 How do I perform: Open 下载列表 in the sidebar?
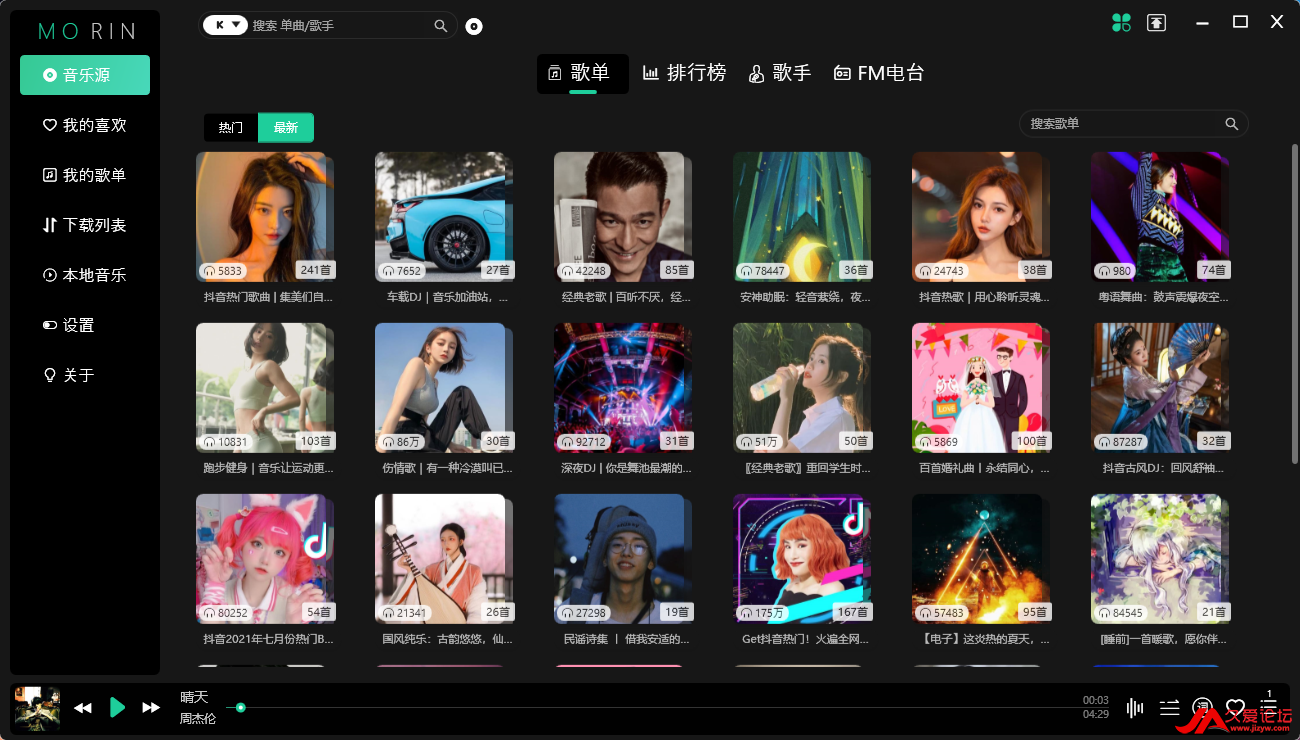85,225
